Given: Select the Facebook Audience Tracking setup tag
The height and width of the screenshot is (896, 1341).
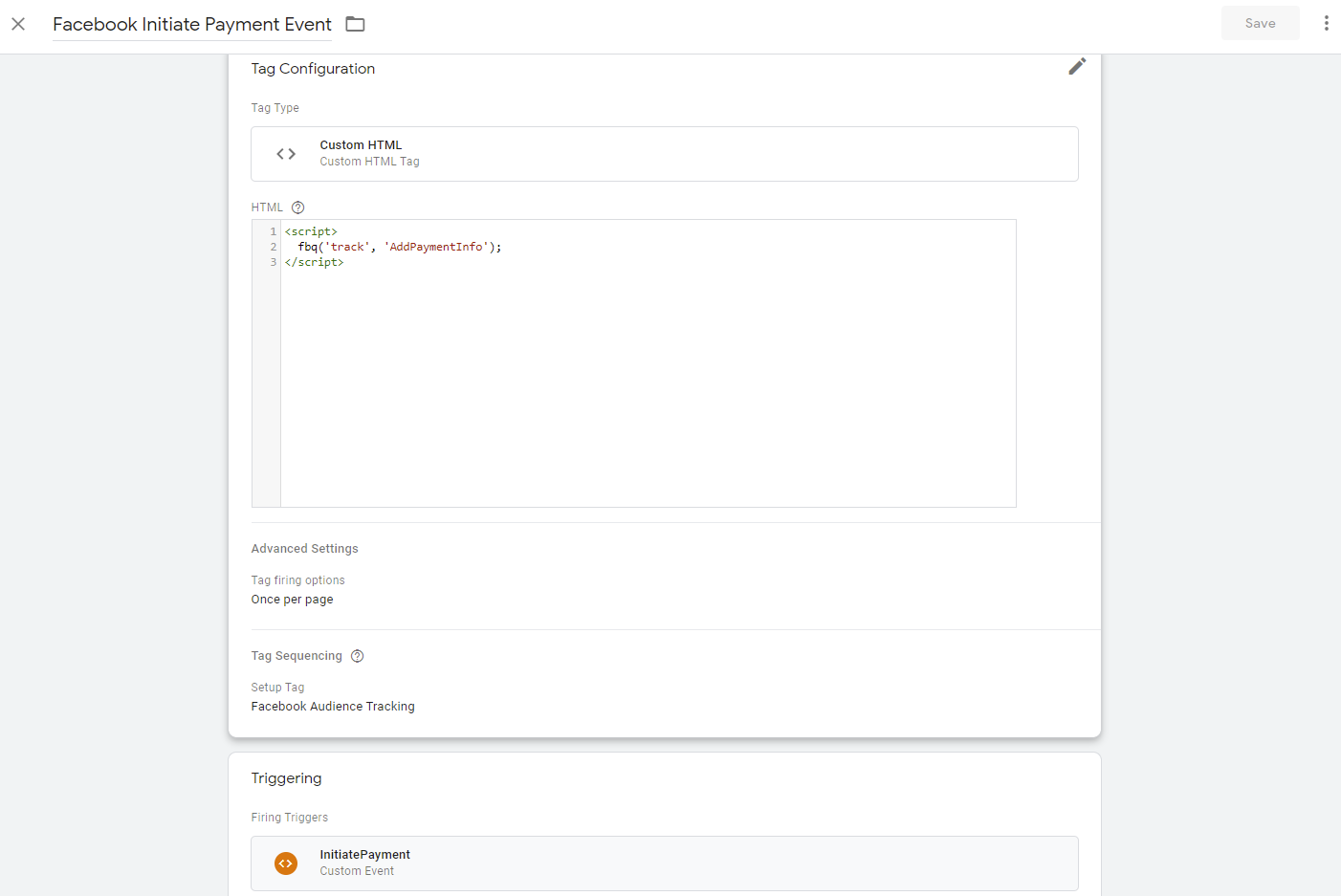Looking at the screenshot, I should (x=333, y=707).
